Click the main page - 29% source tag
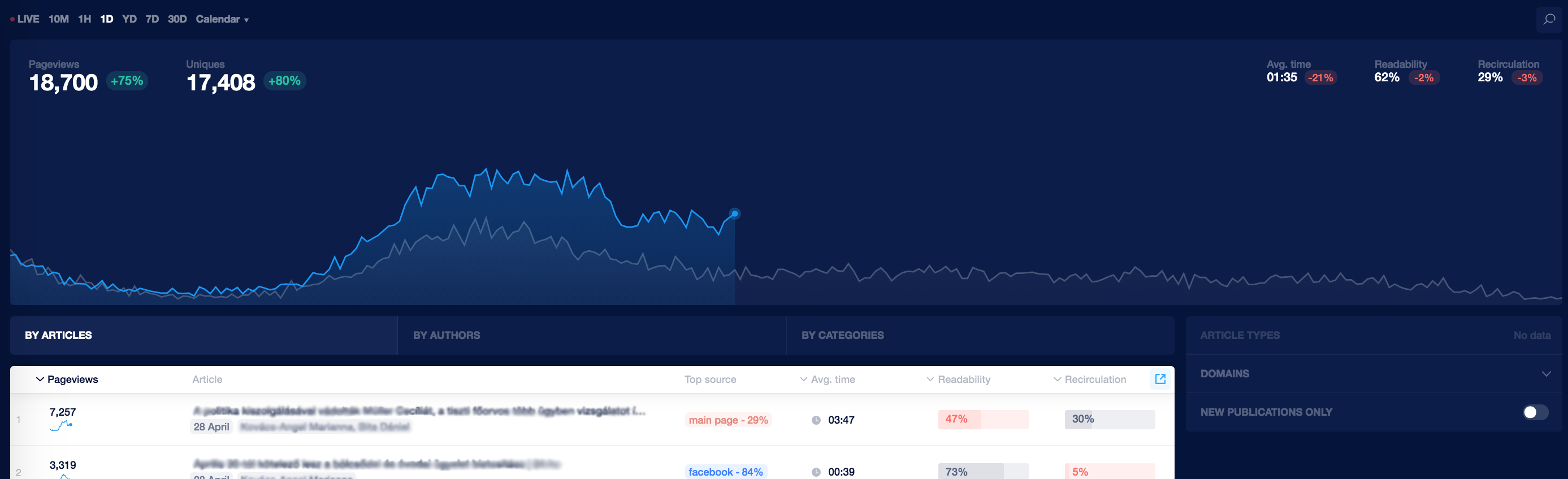Image resolution: width=1568 pixels, height=479 pixels. click(728, 420)
